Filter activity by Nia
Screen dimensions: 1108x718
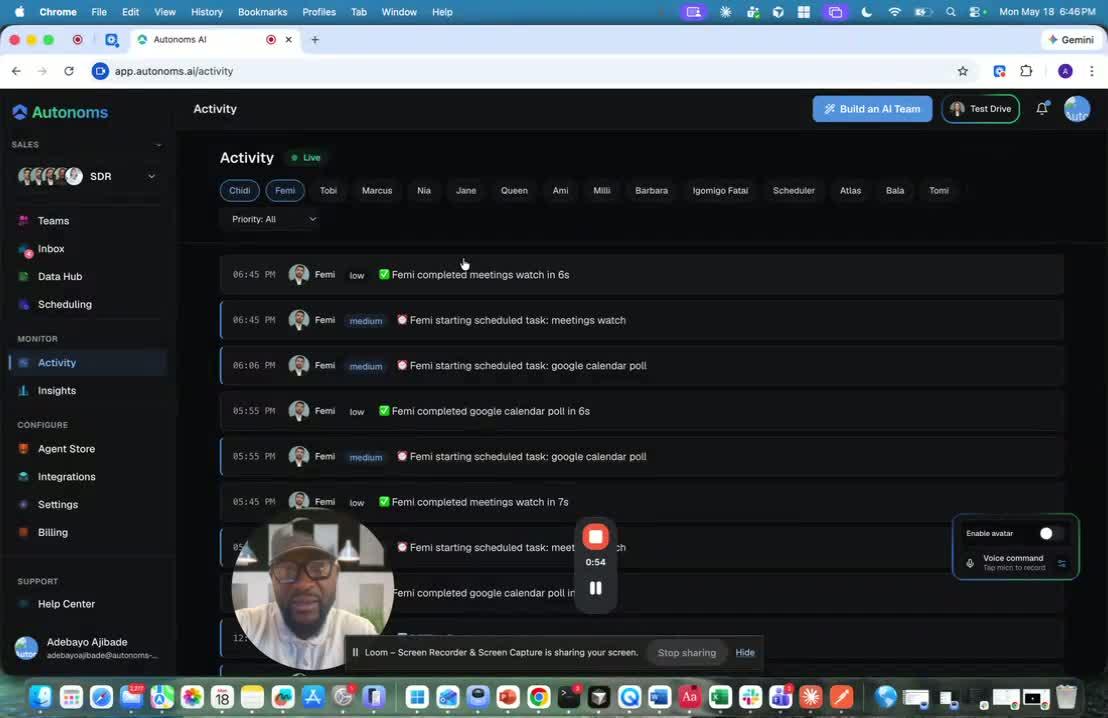423,190
